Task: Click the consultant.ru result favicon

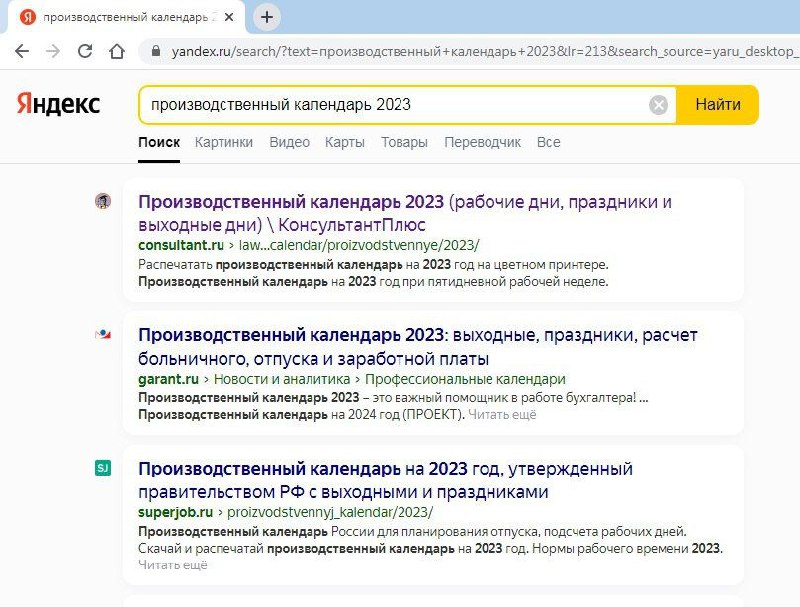Action: point(103,201)
